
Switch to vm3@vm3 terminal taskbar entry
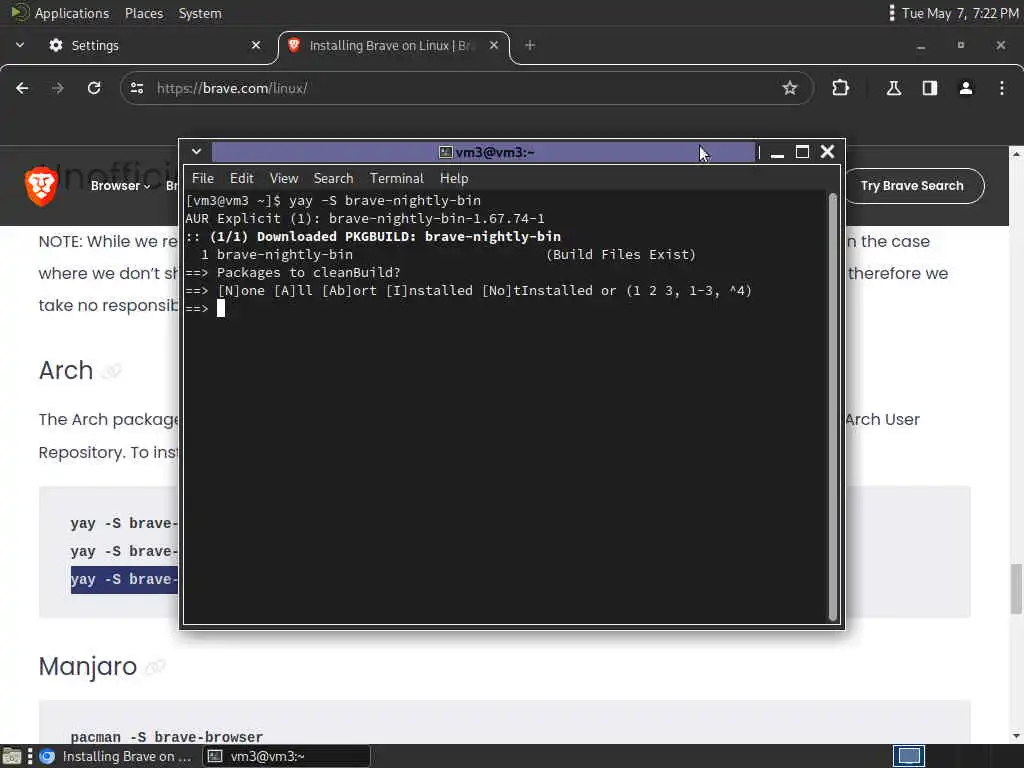tap(286, 756)
